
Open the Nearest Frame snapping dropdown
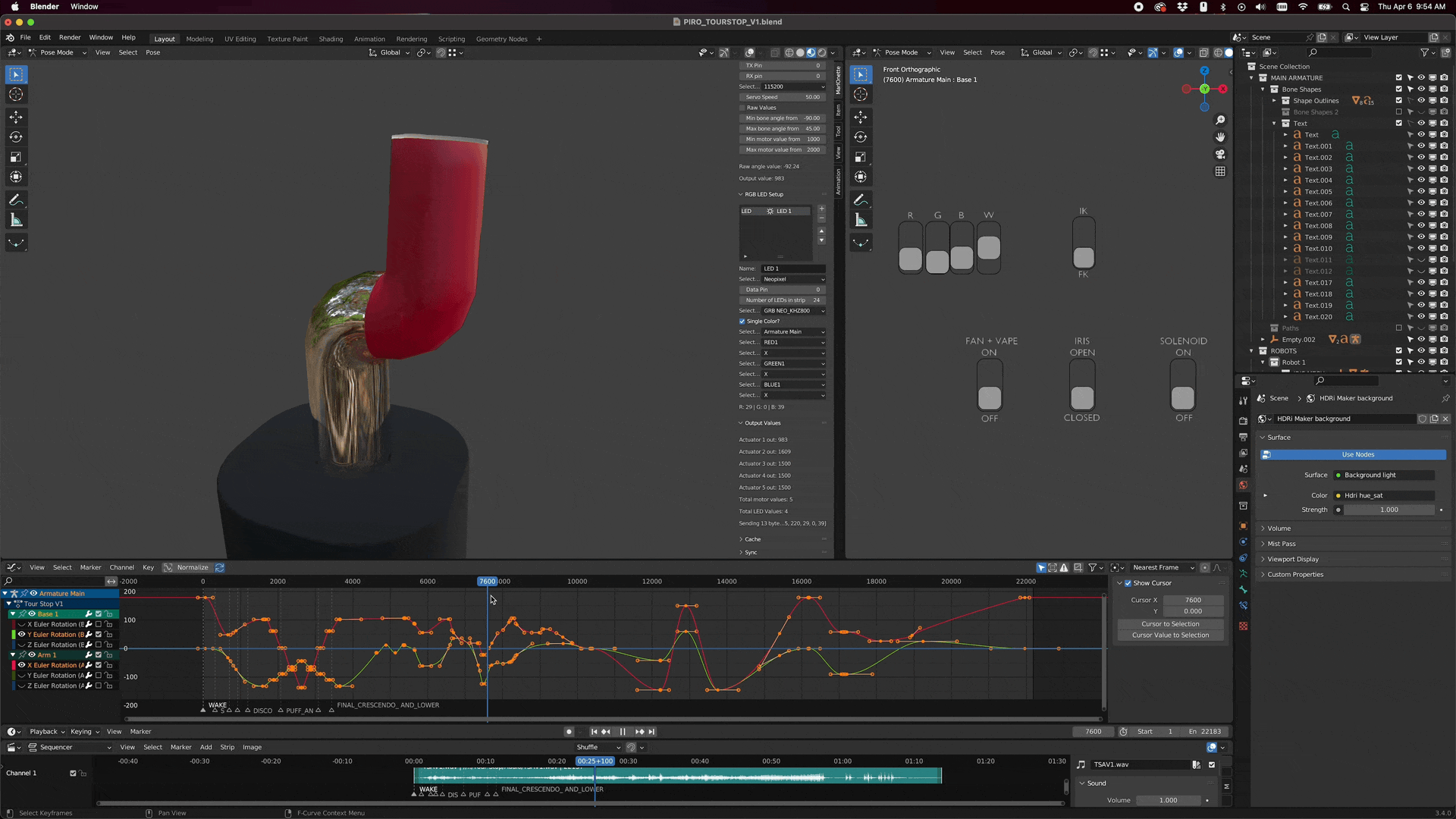pos(1160,567)
